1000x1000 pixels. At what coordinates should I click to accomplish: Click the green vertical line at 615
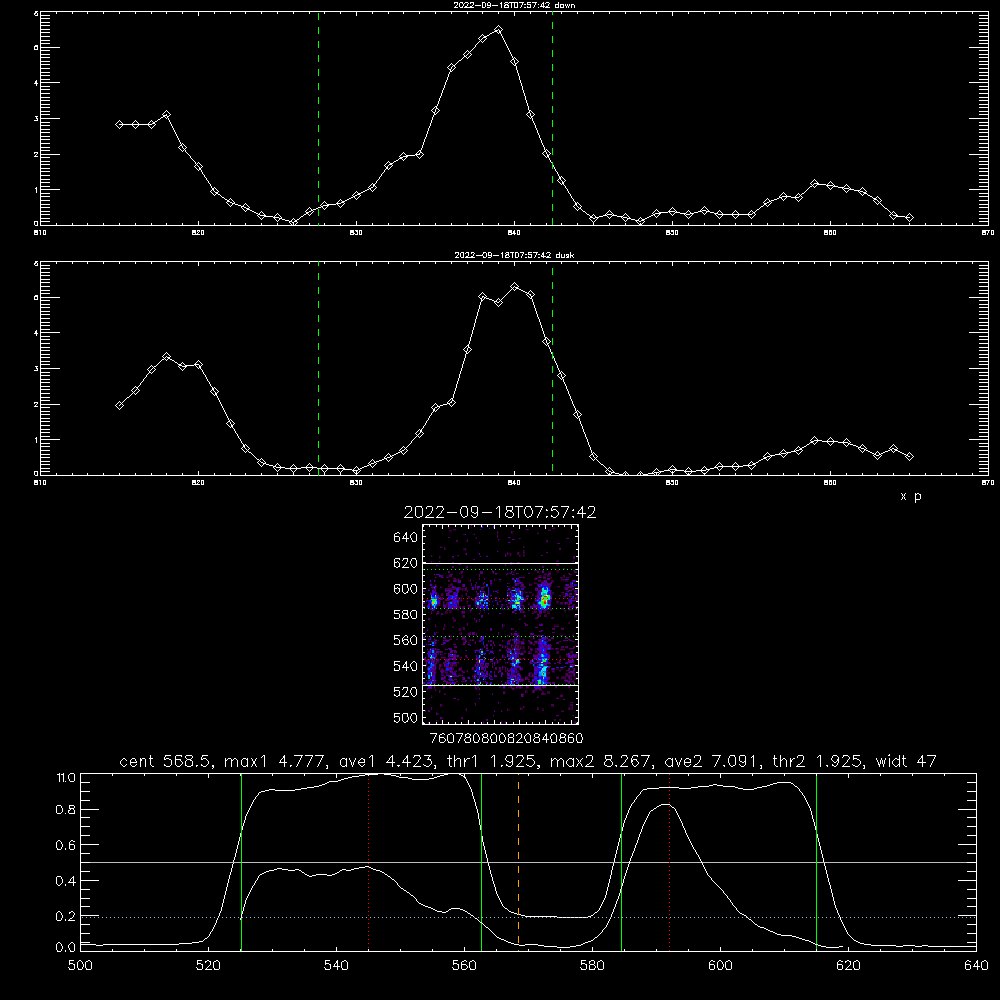[x=816, y=861]
